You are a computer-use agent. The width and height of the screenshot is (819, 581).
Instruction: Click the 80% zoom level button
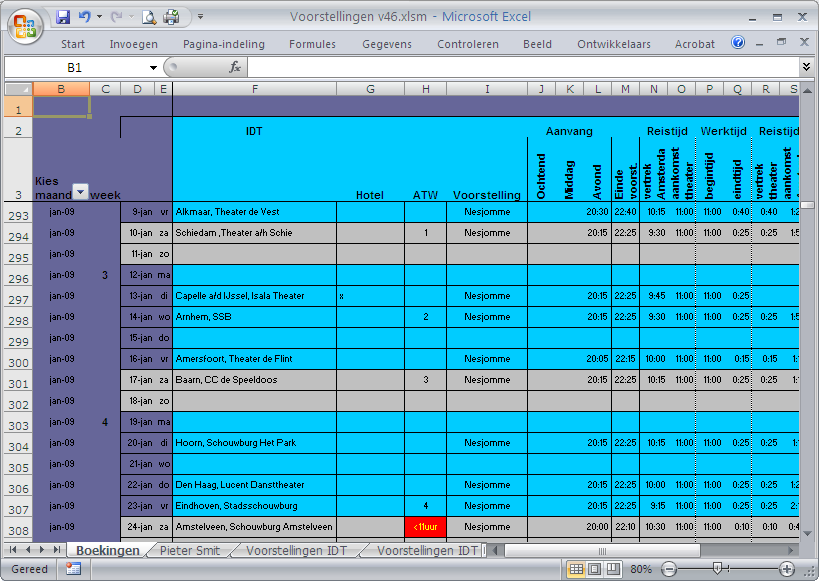click(x=640, y=568)
